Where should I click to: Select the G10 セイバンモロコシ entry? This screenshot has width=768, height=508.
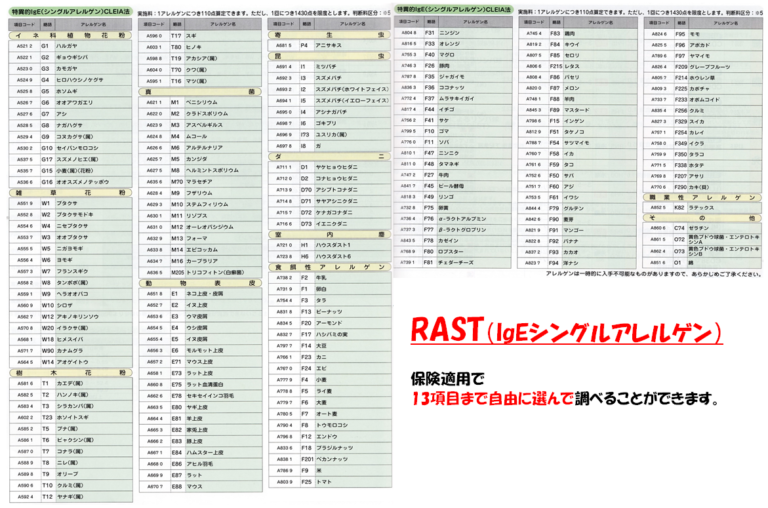coord(71,148)
